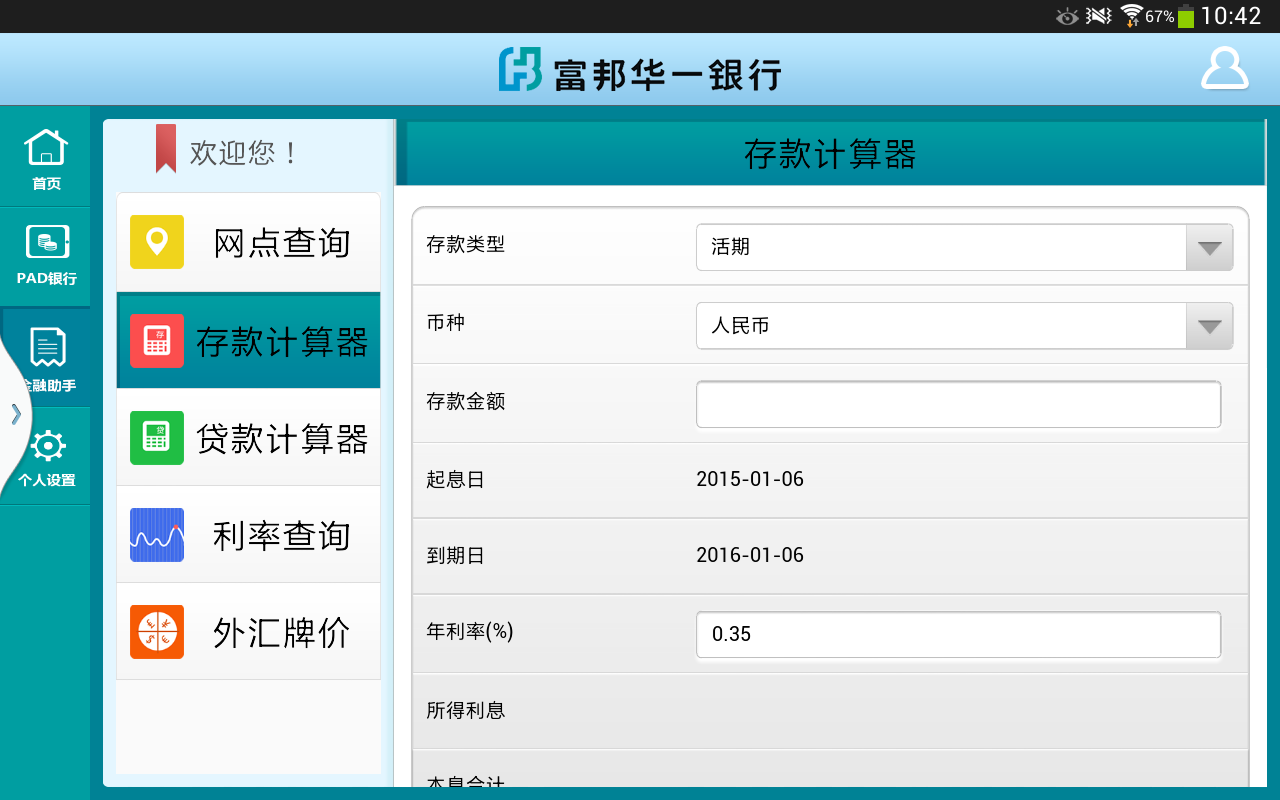Tap the 欢迎您！ greeting text
The image size is (1280, 800).
(245, 153)
